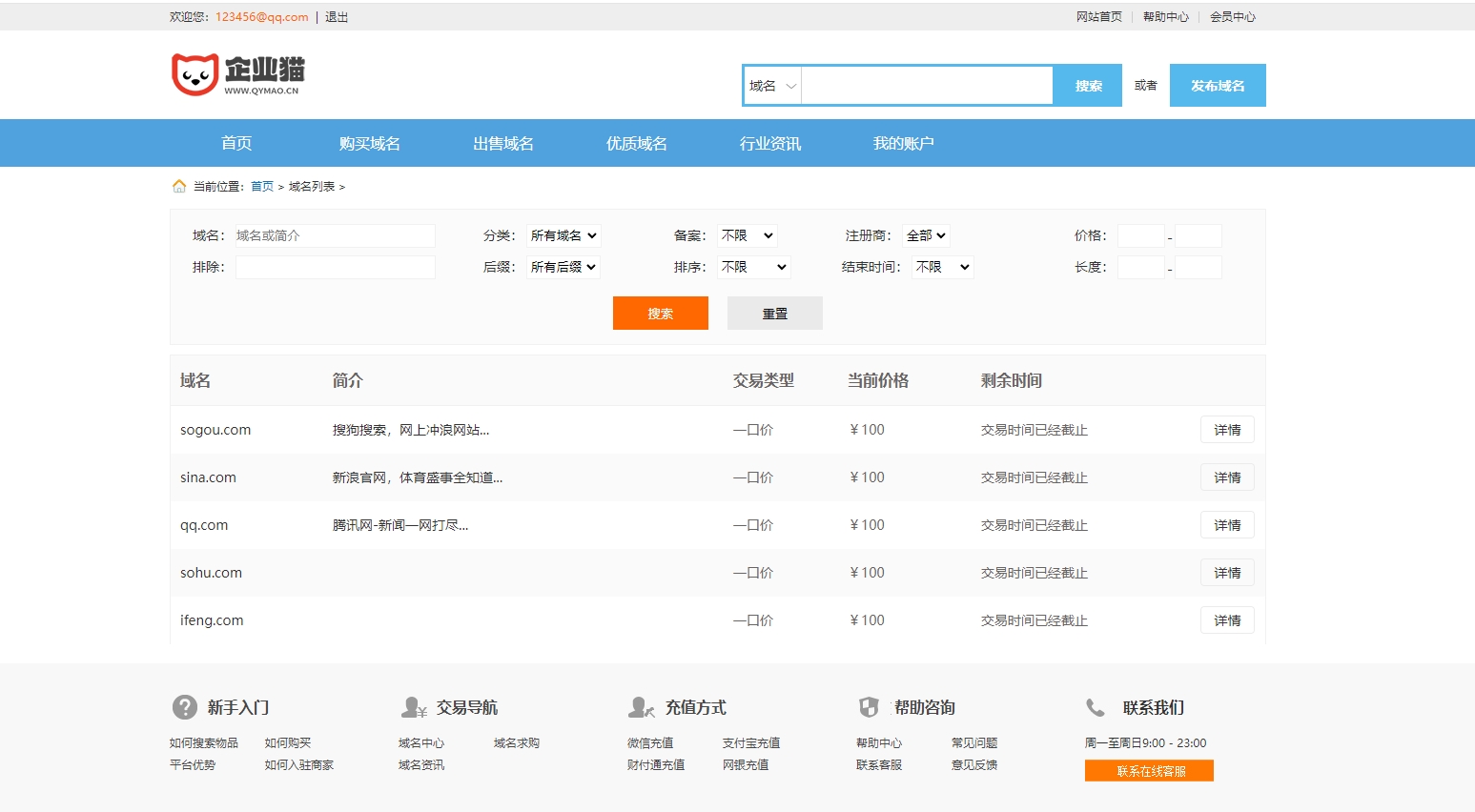Open the 备案 不限 dropdown
The height and width of the screenshot is (812, 1475).
(x=748, y=235)
